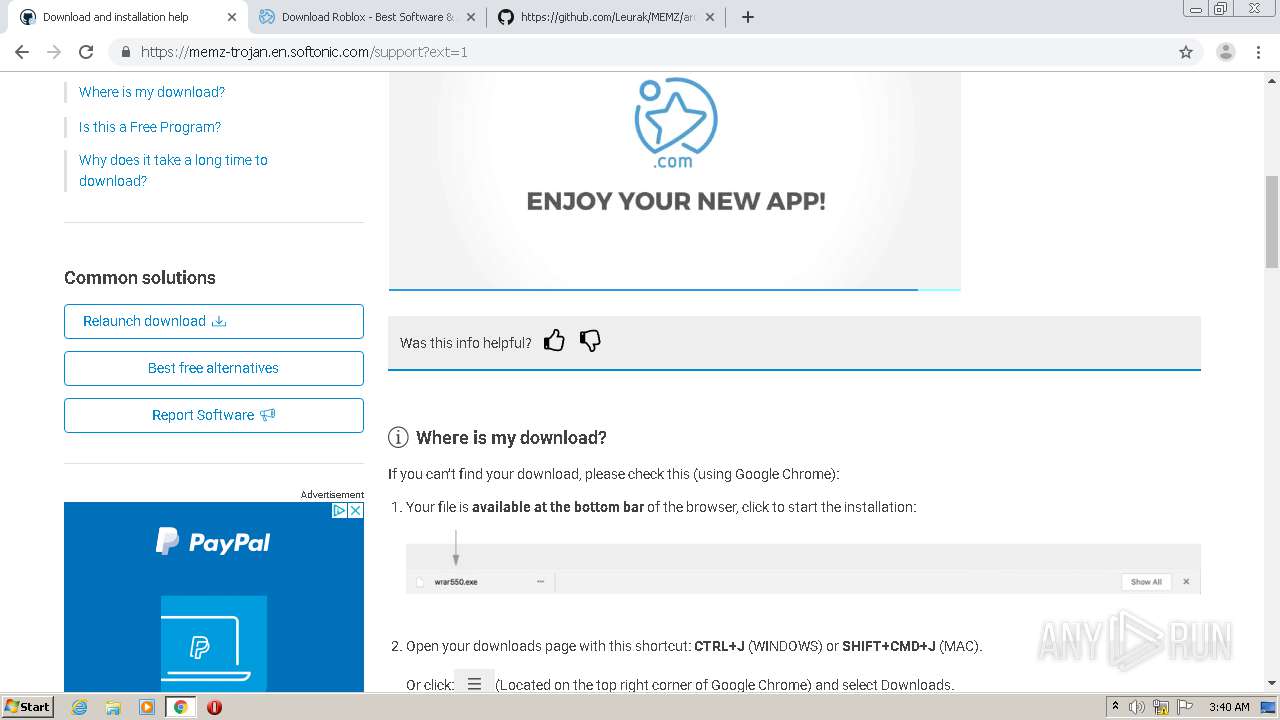This screenshot has height=720, width=1280.
Task: Switch to the Download Roblox tab
Action: 367,17
